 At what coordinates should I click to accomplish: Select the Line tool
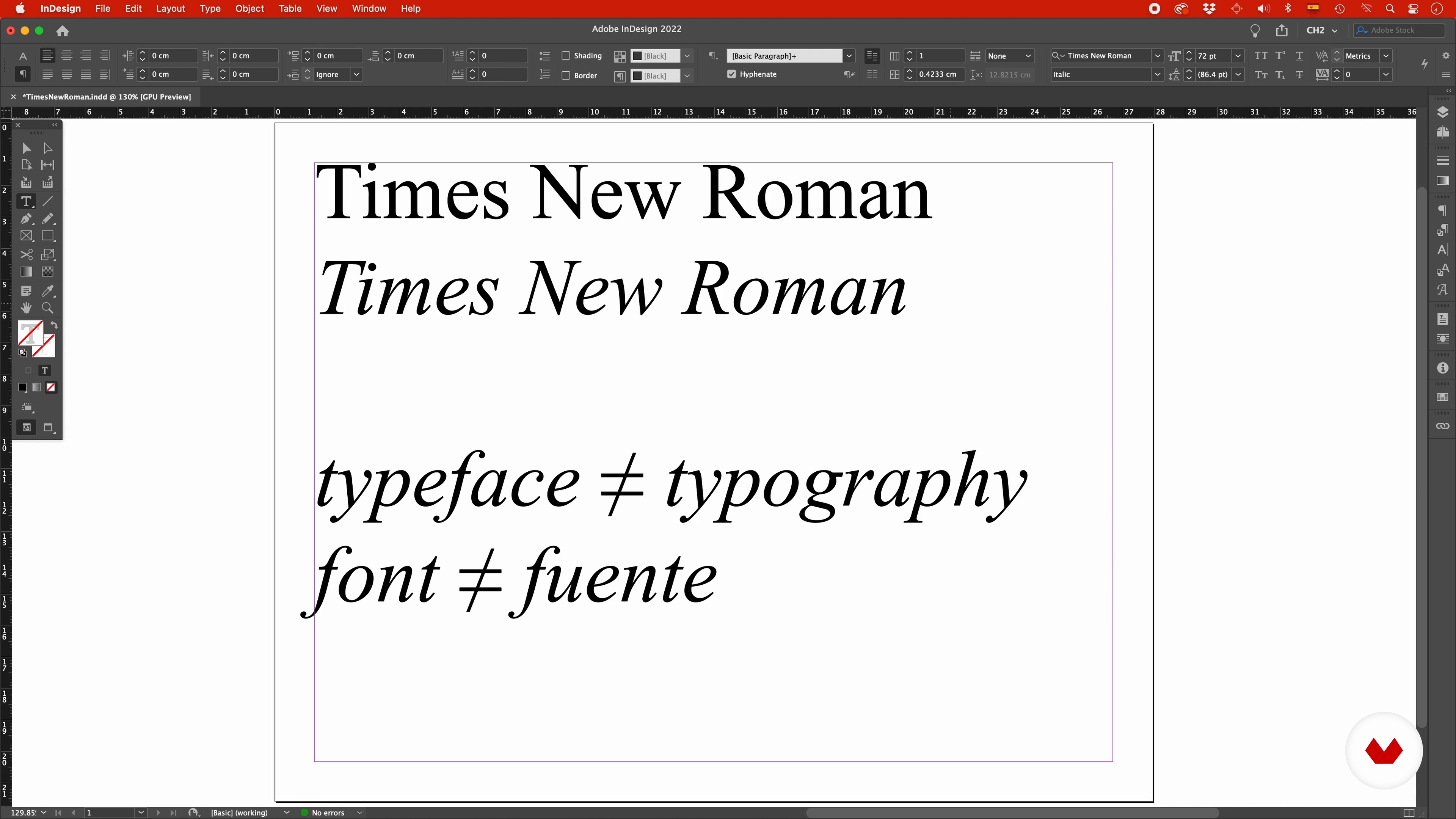point(48,201)
